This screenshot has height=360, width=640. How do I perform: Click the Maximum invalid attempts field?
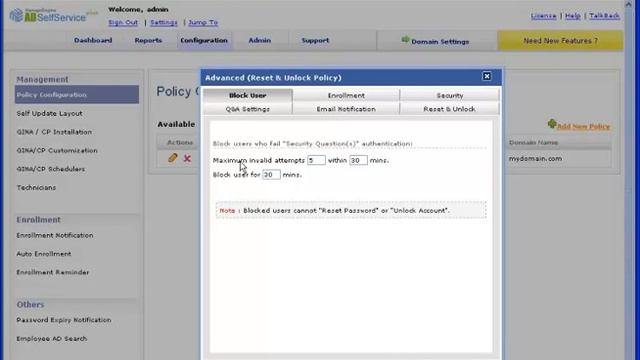pyautogui.click(x=316, y=160)
